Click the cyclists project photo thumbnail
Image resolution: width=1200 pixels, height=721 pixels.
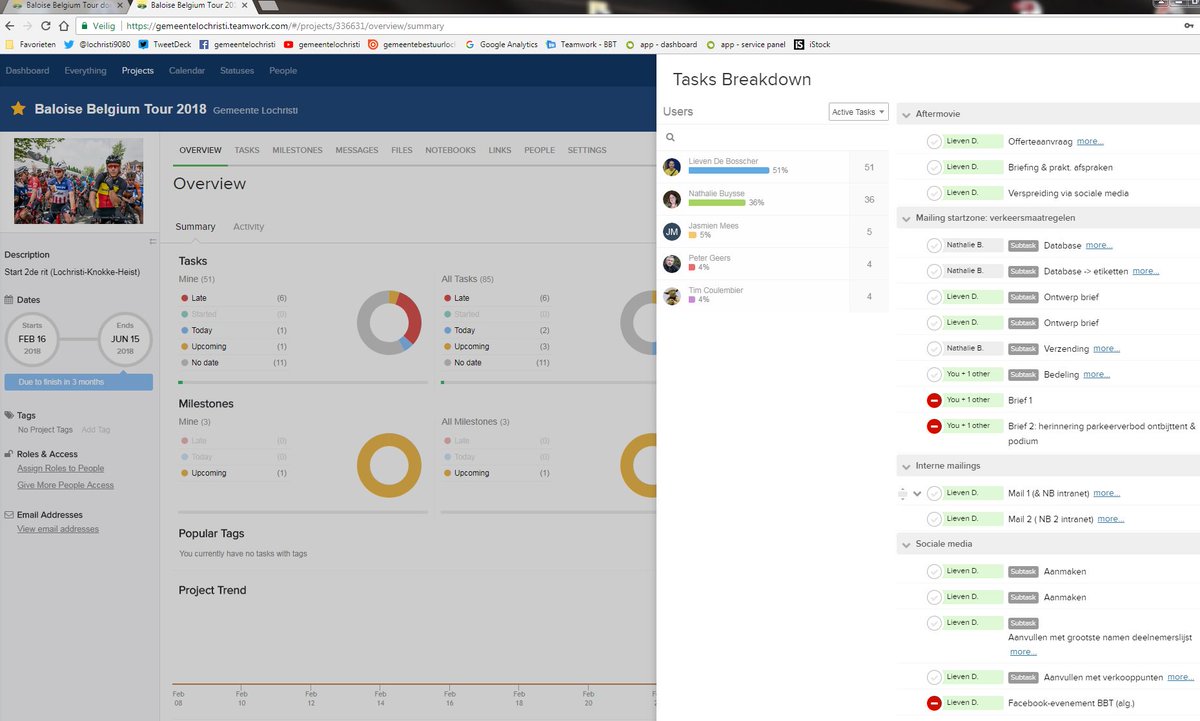tap(79, 181)
